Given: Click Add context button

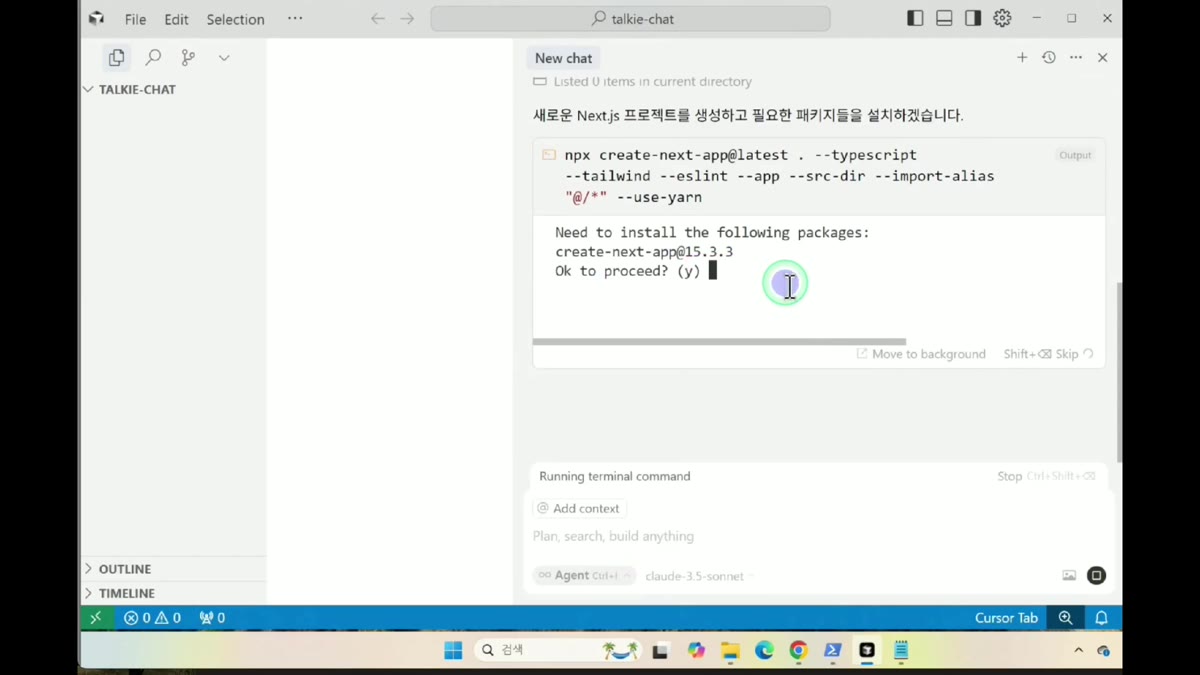Looking at the screenshot, I should pos(579,508).
